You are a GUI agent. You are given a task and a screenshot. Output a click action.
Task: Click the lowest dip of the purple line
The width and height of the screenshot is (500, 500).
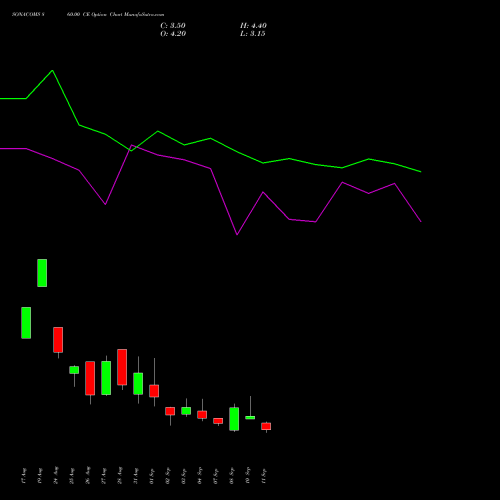tap(237, 234)
